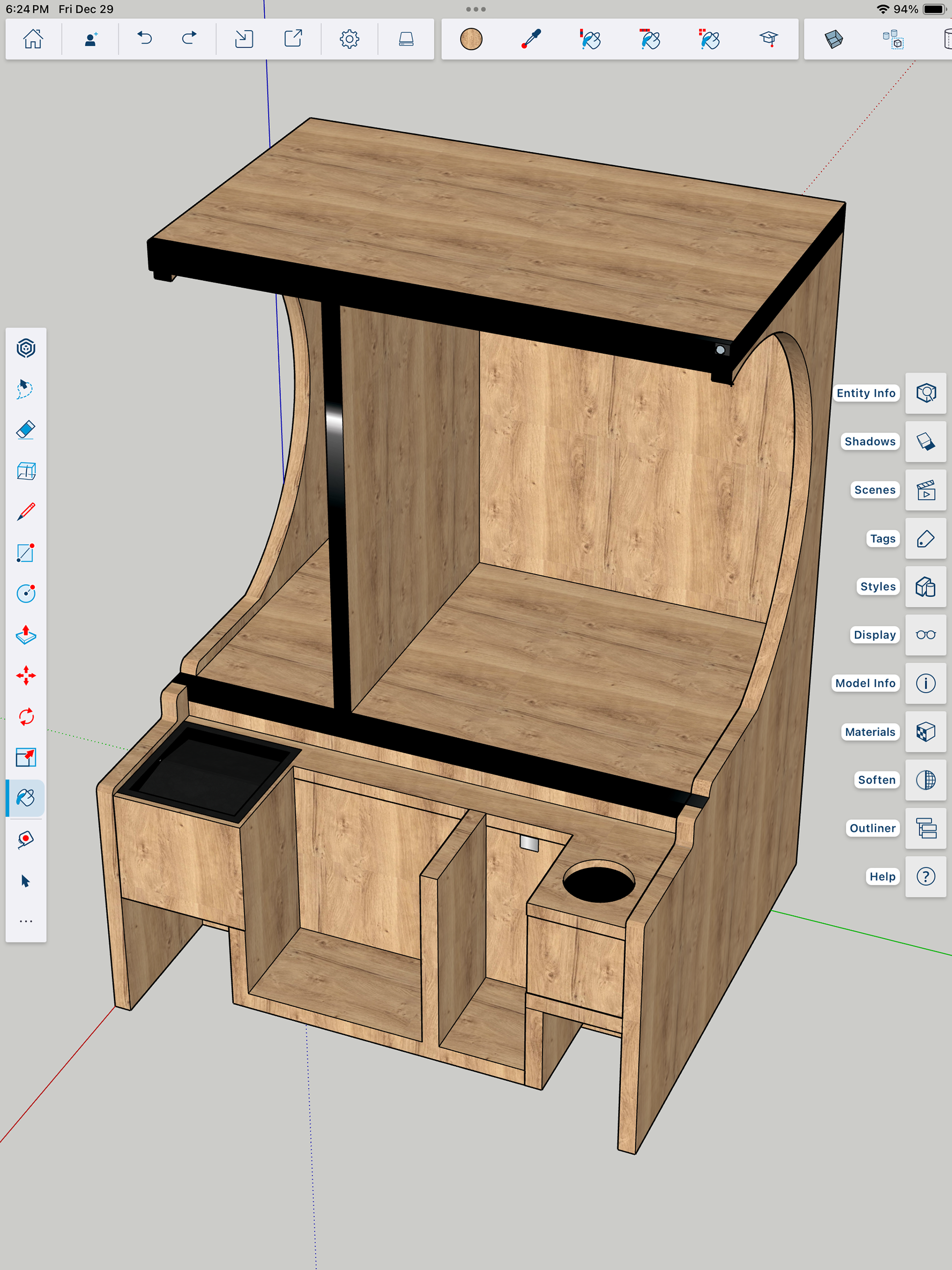952x1270 pixels.
Task: Select the Push/Pull tool
Action: [26, 634]
